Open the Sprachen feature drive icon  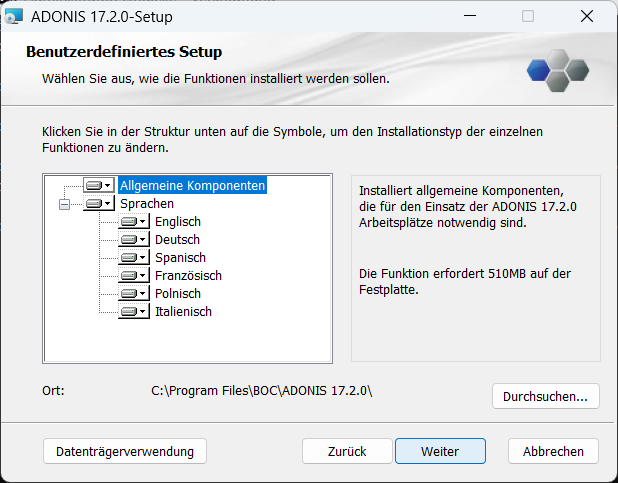coord(98,204)
